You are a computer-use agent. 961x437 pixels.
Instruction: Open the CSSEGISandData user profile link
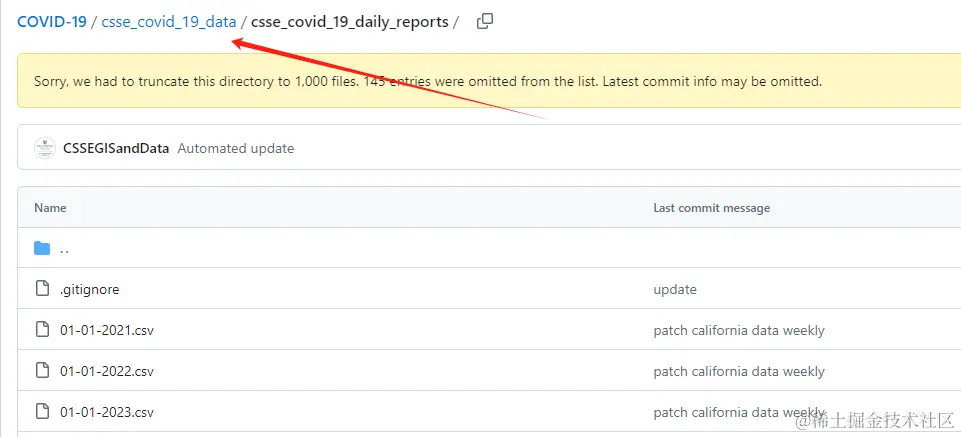(116, 148)
